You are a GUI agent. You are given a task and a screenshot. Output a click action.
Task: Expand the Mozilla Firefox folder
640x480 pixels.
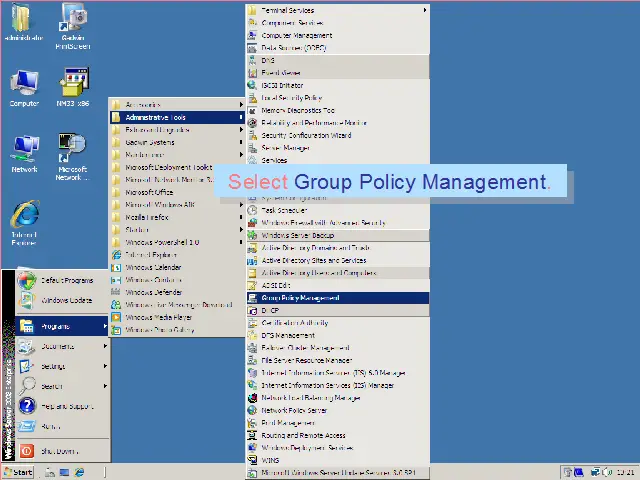[177, 217]
